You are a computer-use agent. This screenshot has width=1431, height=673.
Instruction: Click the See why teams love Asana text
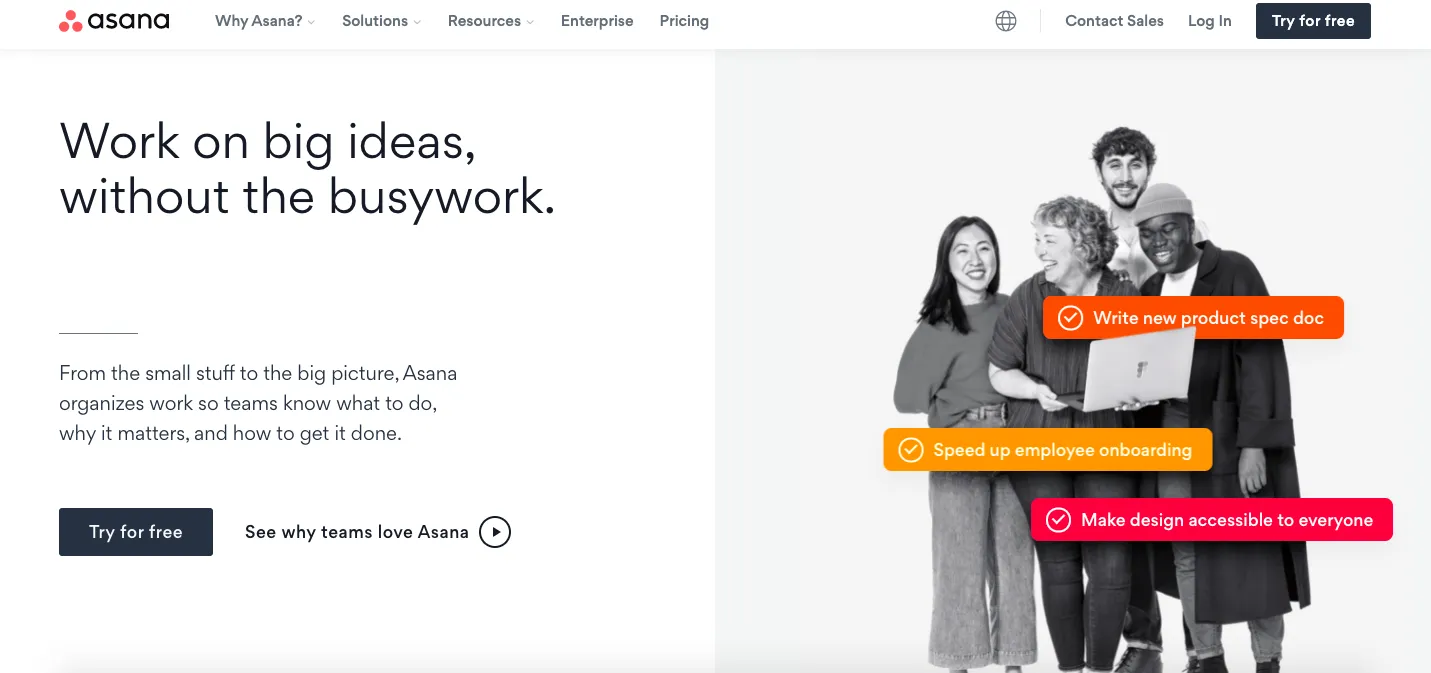(357, 532)
